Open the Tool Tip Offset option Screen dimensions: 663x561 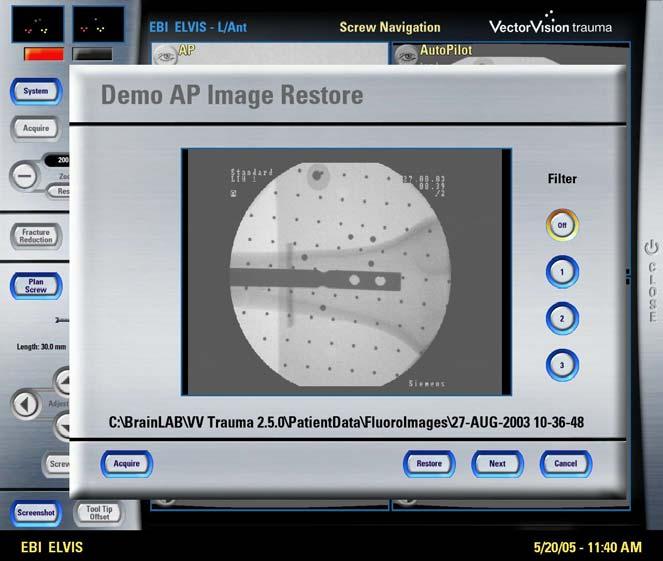point(99,512)
